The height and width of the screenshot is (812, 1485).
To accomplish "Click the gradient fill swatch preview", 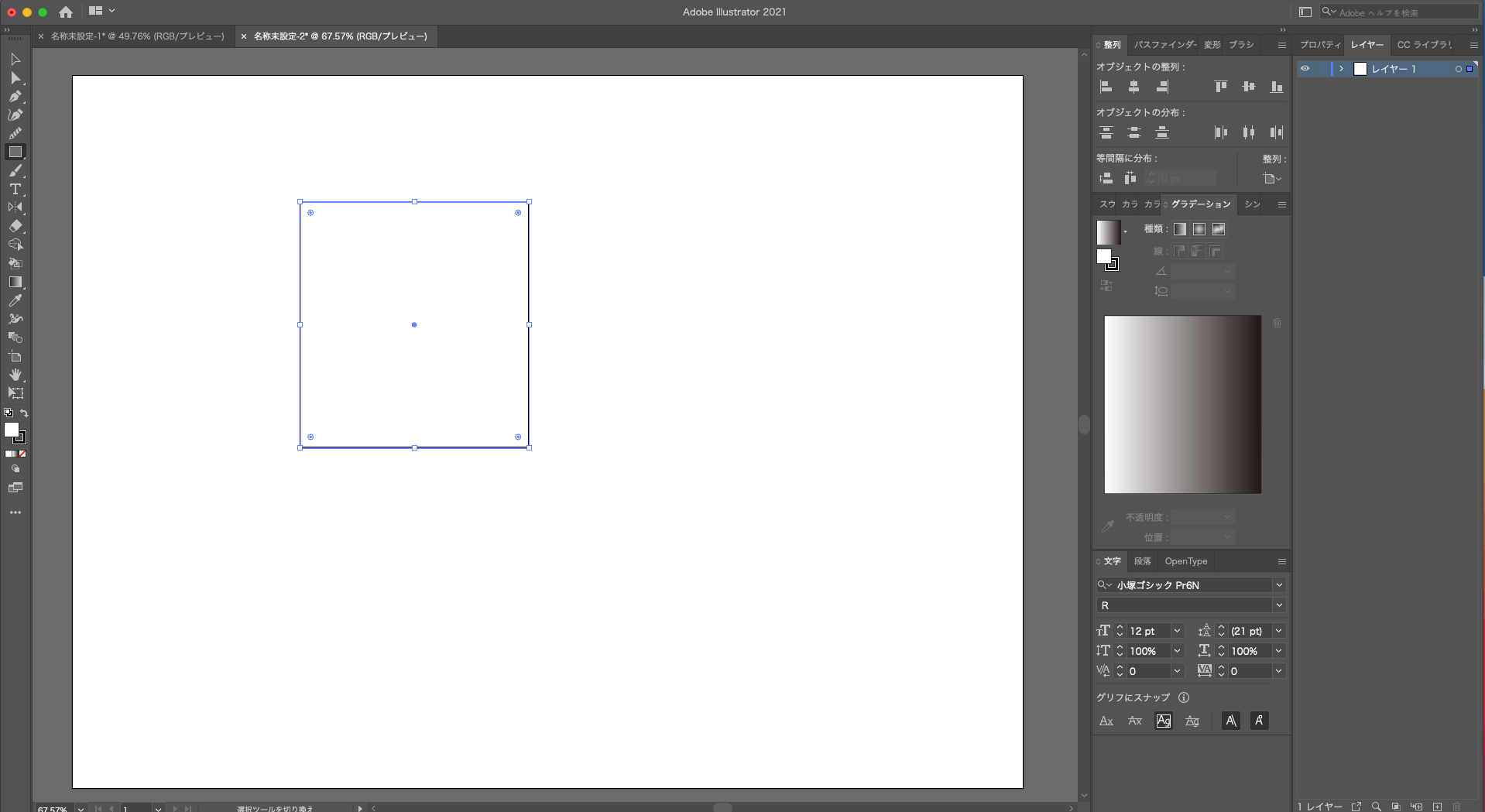I will [x=1108, y=232].
